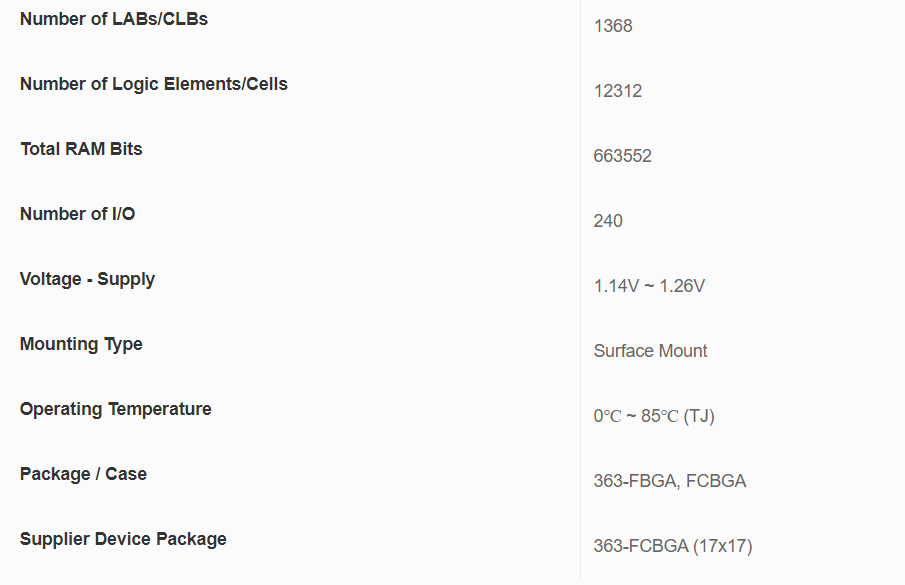Click the 'Total RAM Bits' label
This screenshot has width=905, height=585.
(x=81, y=149)
